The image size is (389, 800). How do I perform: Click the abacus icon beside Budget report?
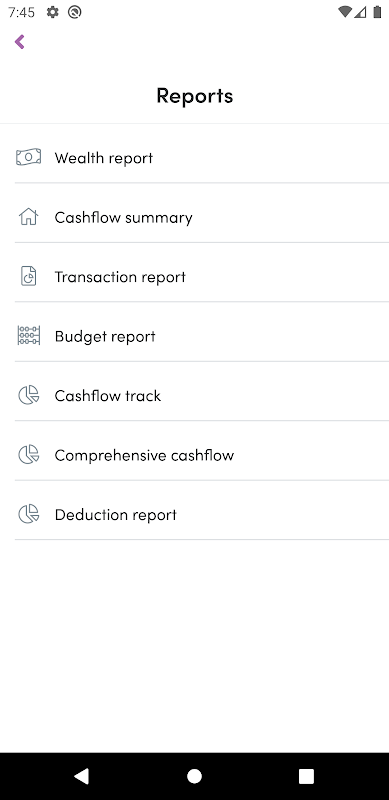pyautogui.click(x=29, y=336)
